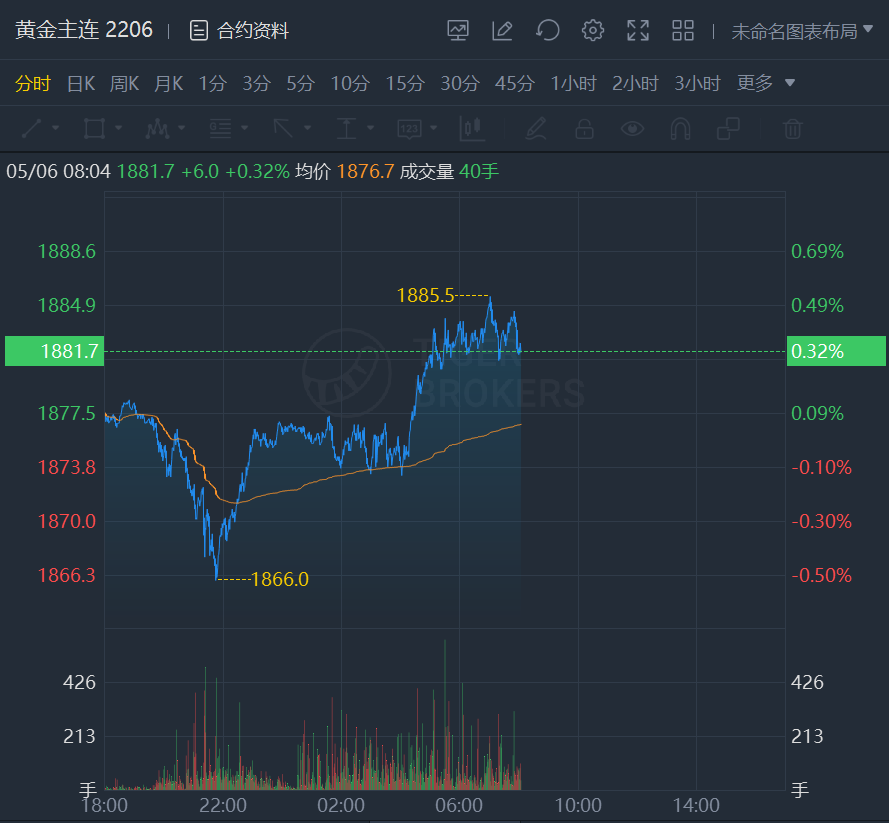The image size is (889, 823).
Task: Expand the line drawing tool dropdown arrow
Action: tap(56, 129)
